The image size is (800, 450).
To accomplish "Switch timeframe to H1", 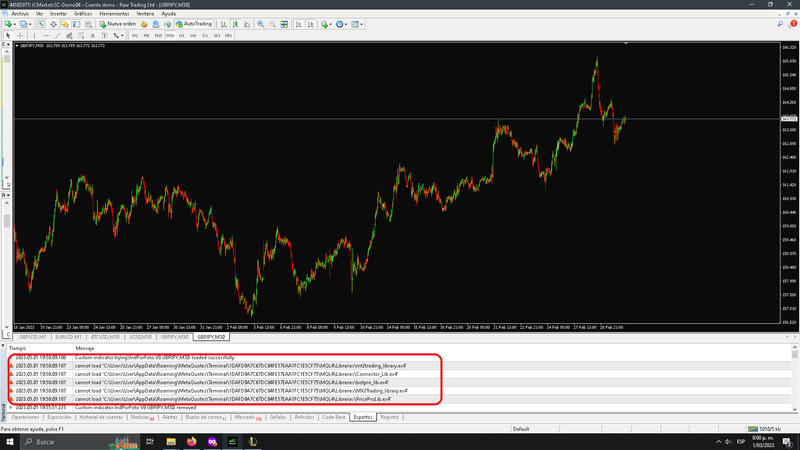I will coord(182,36).
